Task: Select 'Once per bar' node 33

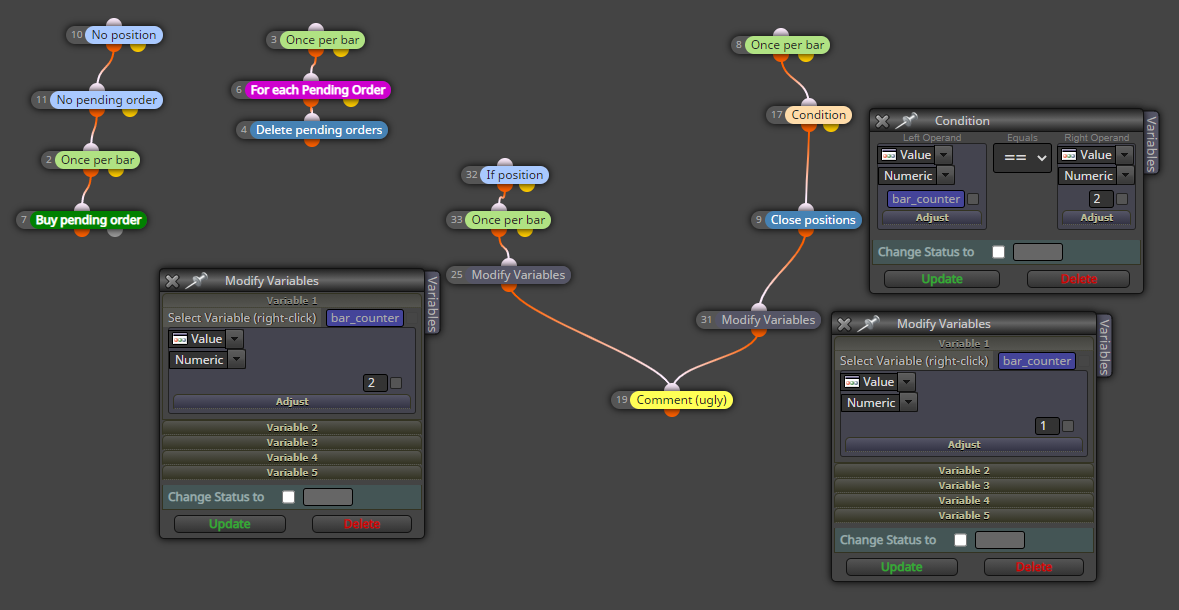Action: [x=508, y=220]
